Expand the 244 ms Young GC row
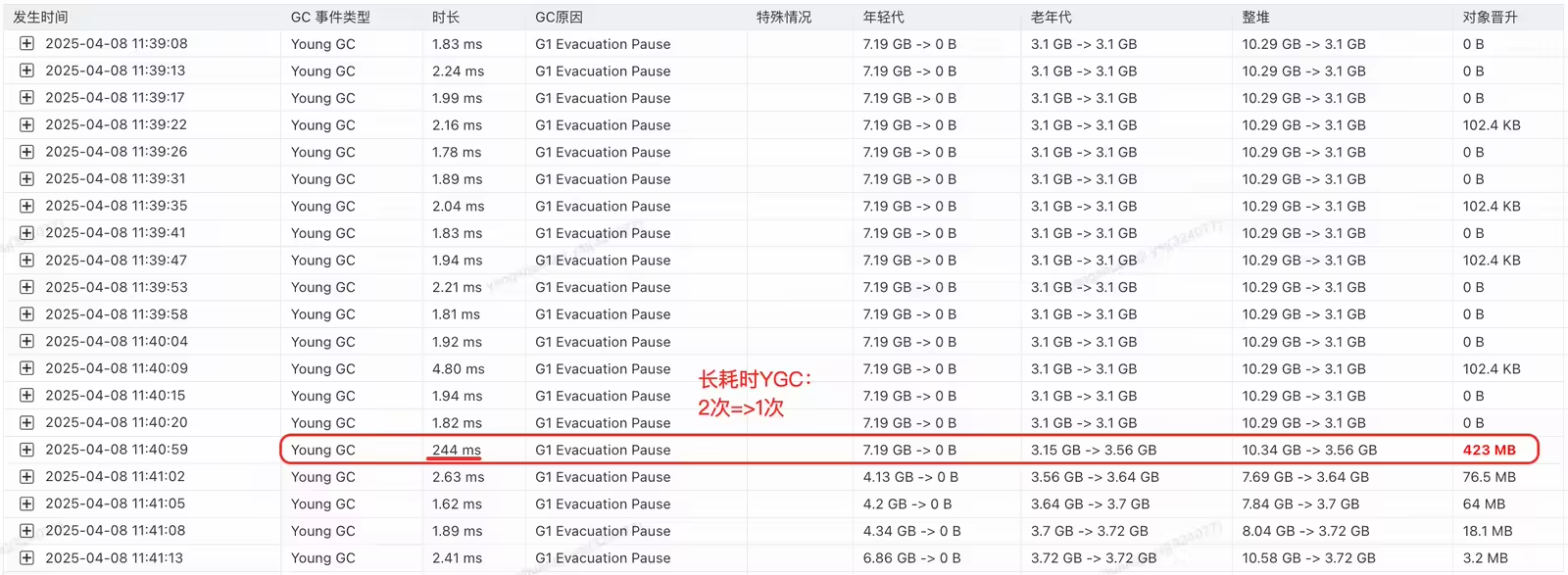Image resolution: width=1568 pixels, height=575 pixels. [x=26, y=450]
